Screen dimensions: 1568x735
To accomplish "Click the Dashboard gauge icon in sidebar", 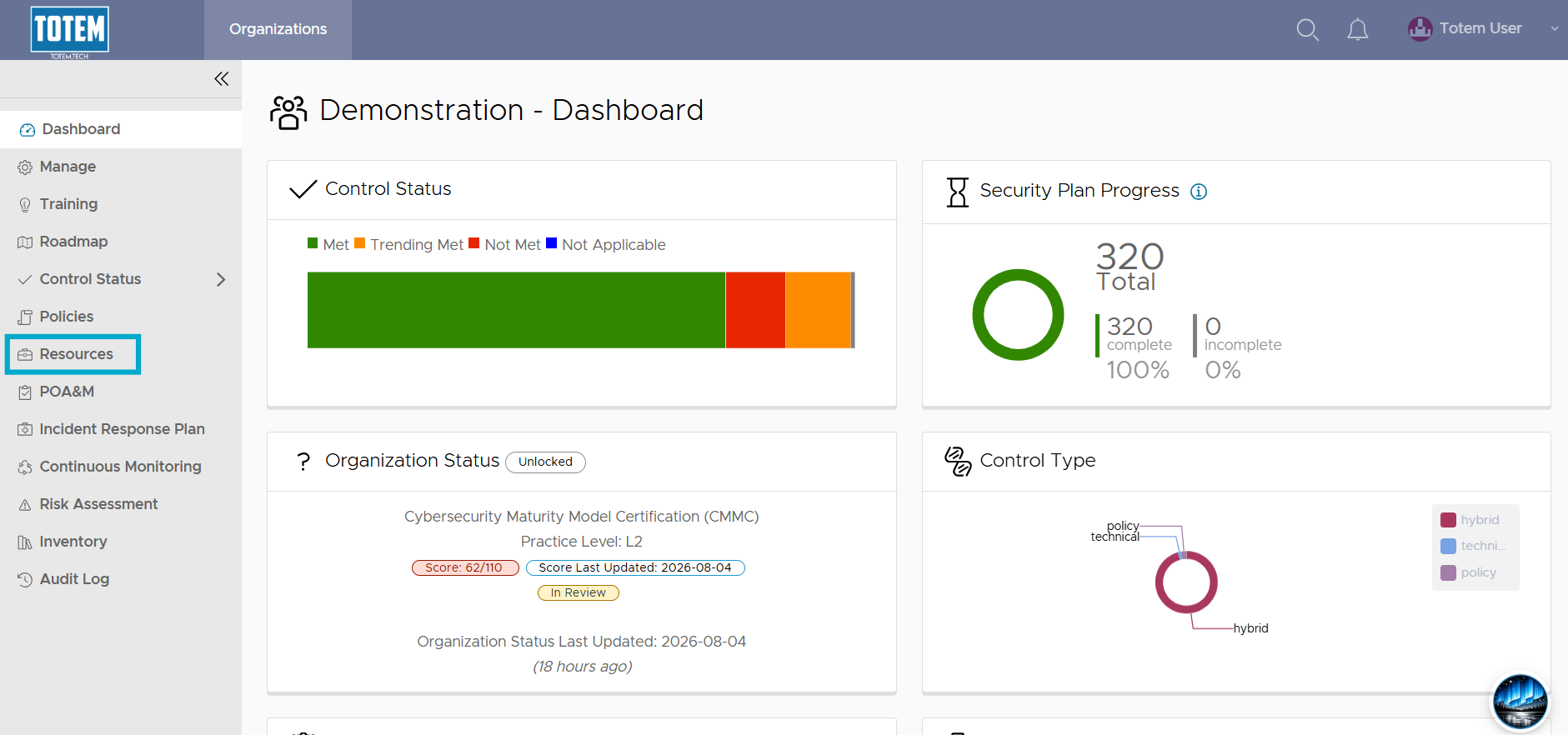I will click(28, 130).
